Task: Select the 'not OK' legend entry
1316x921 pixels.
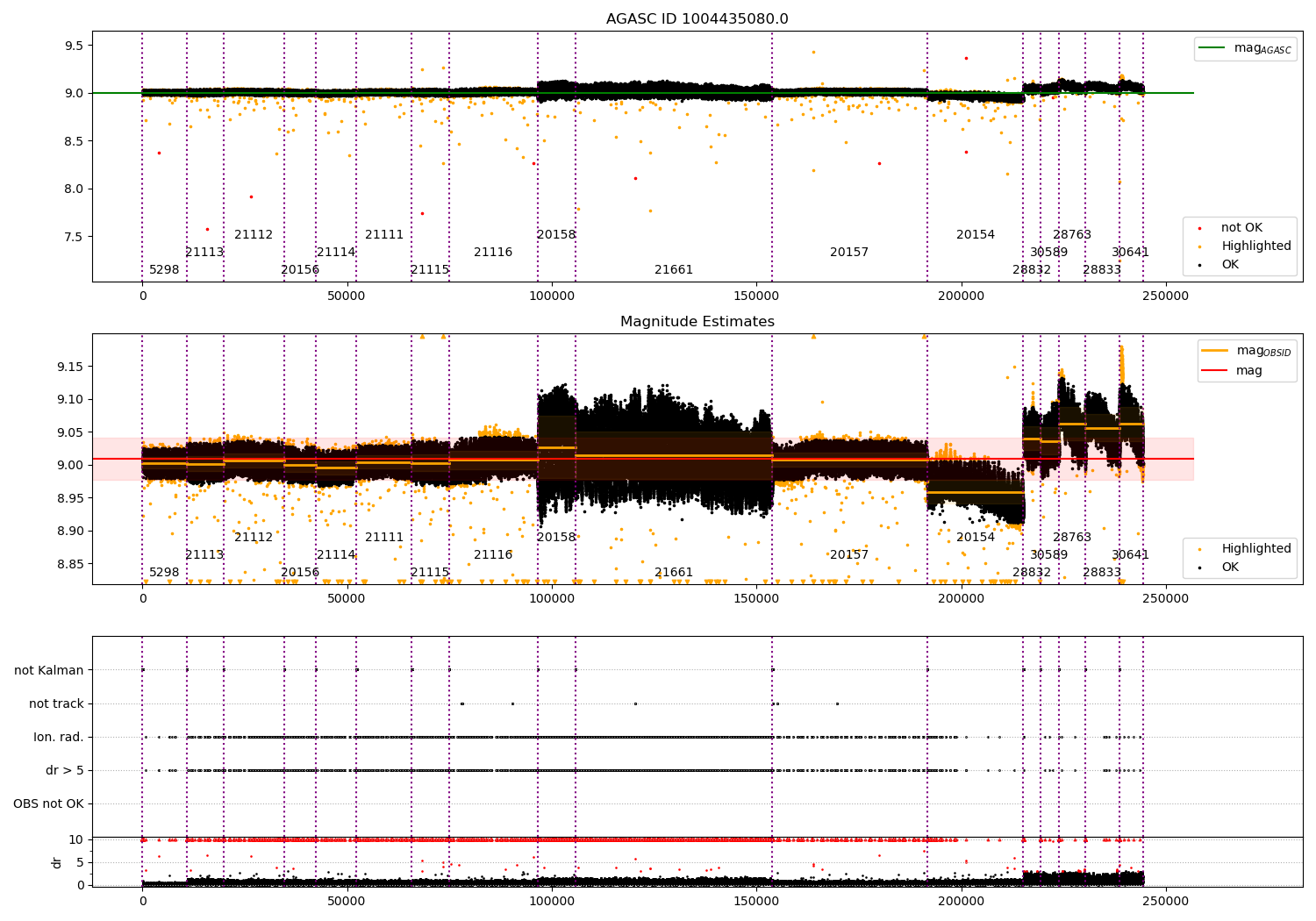Action: pyautogui.click(x=1241, y=228)
